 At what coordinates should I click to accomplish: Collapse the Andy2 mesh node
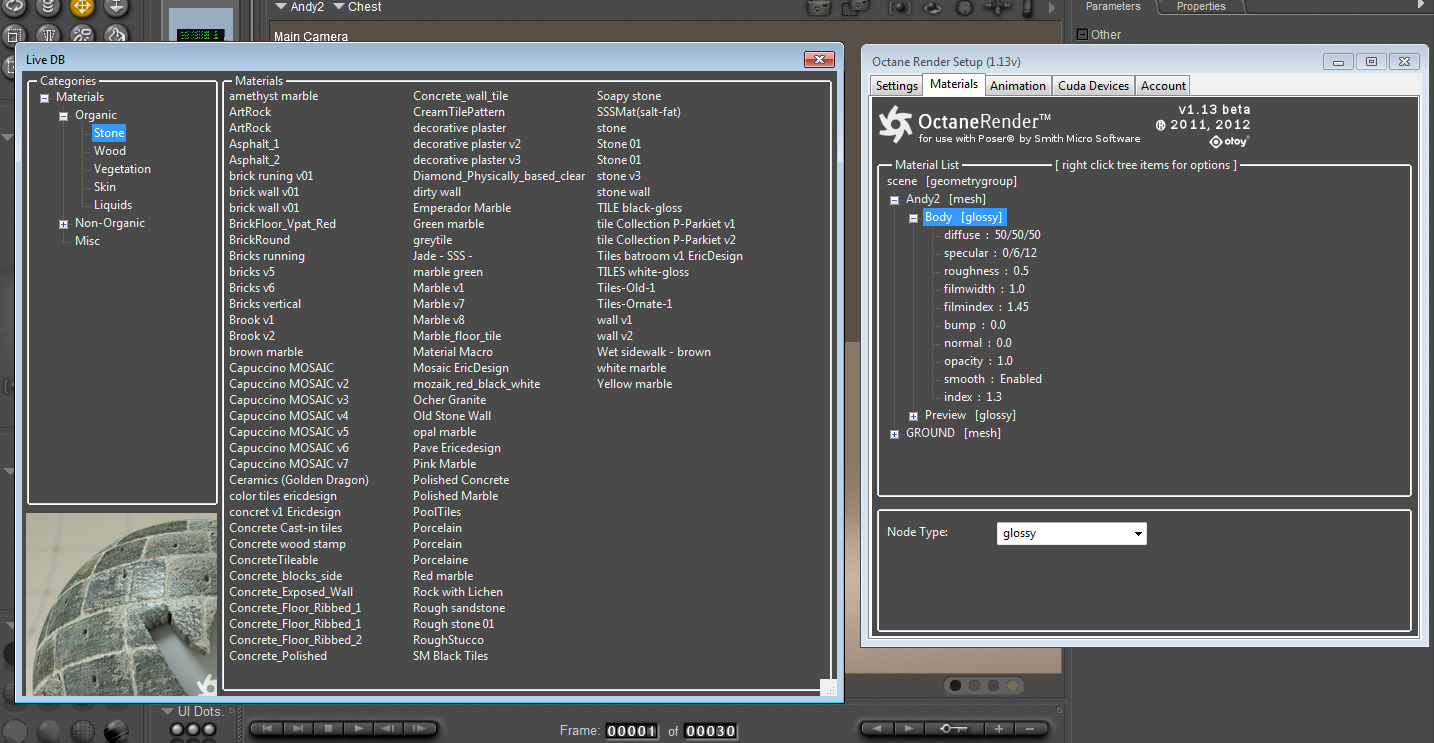coord(895,200)
